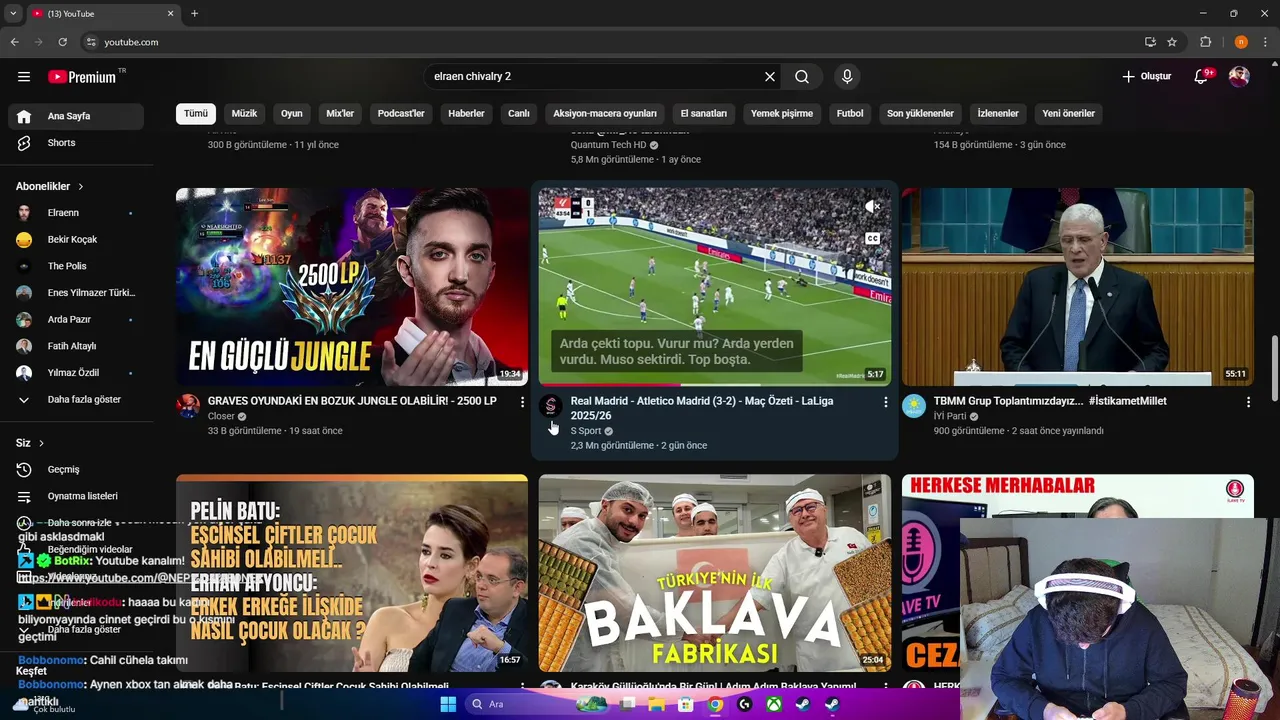Open the Closer channel avatar
This screenshot has width=1280, height=720.
click(188, 405)
